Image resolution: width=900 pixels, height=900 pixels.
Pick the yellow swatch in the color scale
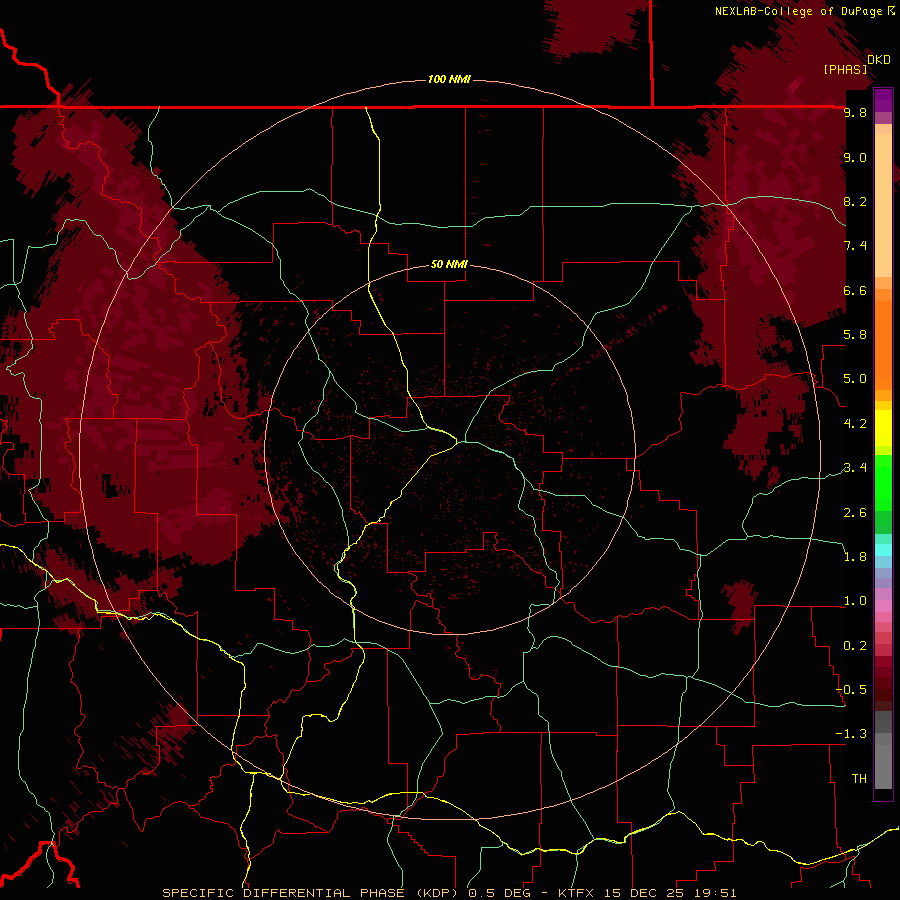883,428
